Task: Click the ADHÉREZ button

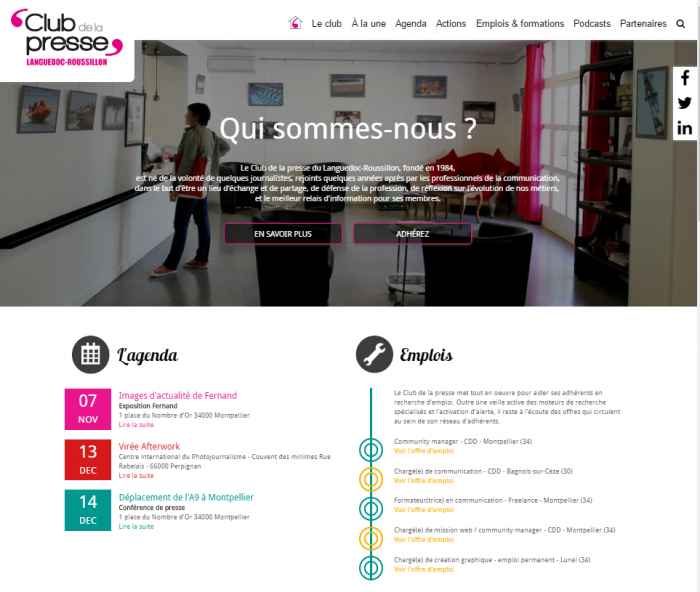Action: pyautogui.click(x=412, y=234)
